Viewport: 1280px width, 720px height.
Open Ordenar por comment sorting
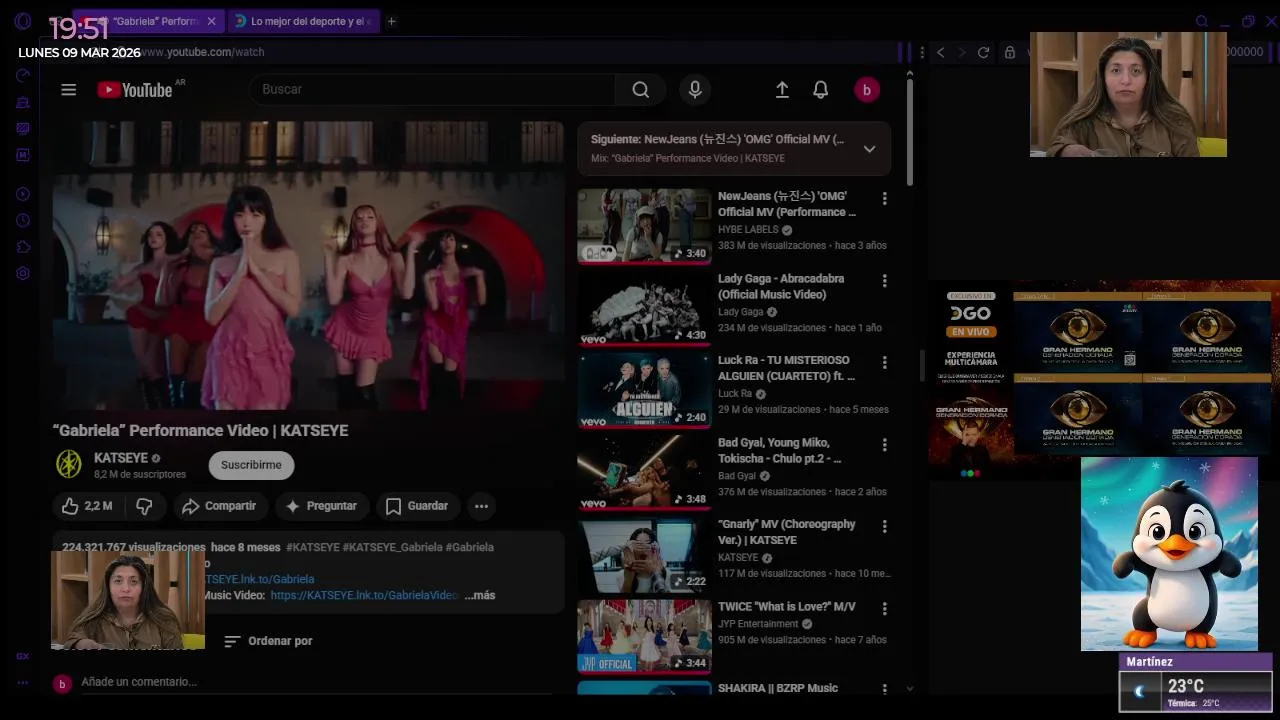click(268, 641)
